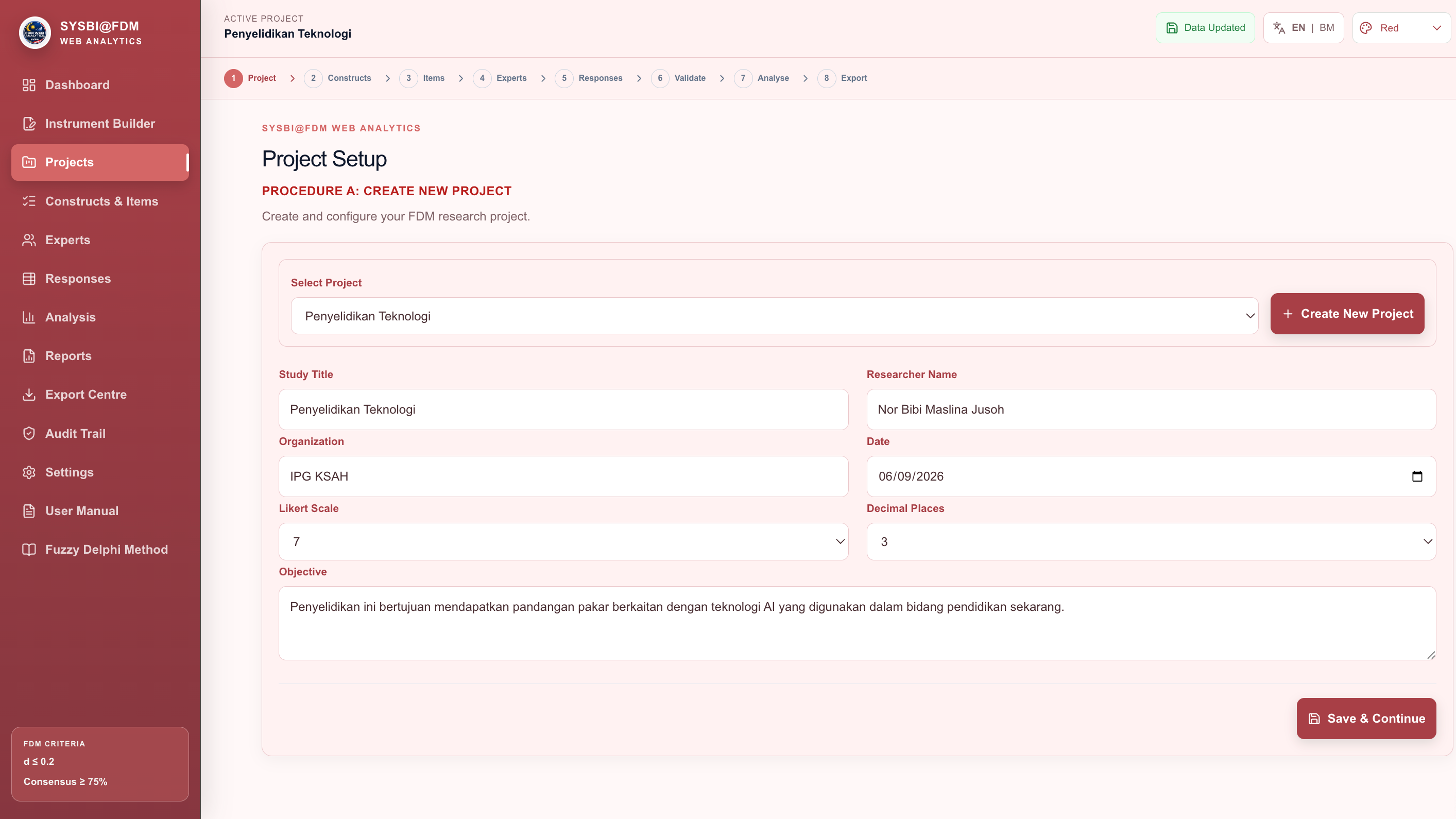Click the Data Updated status badge

tap(1205, 28)
